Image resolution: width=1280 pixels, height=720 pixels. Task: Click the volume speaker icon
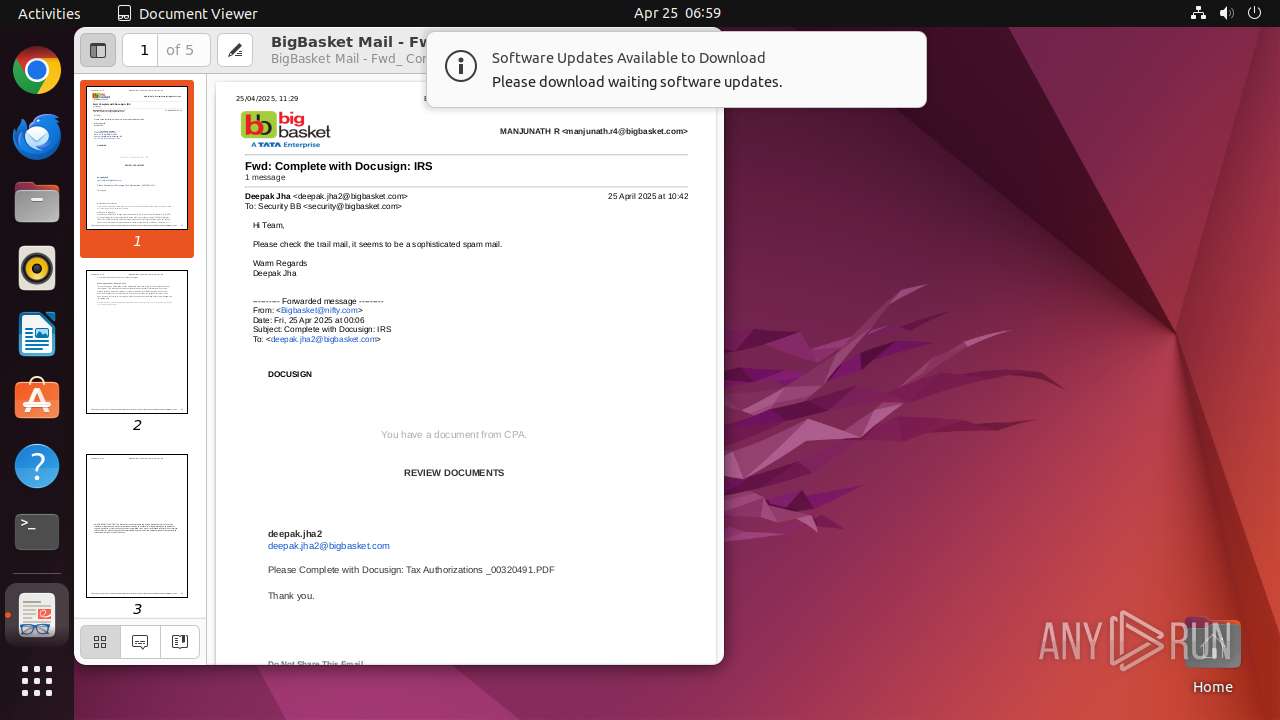(x=1226, y=13)
